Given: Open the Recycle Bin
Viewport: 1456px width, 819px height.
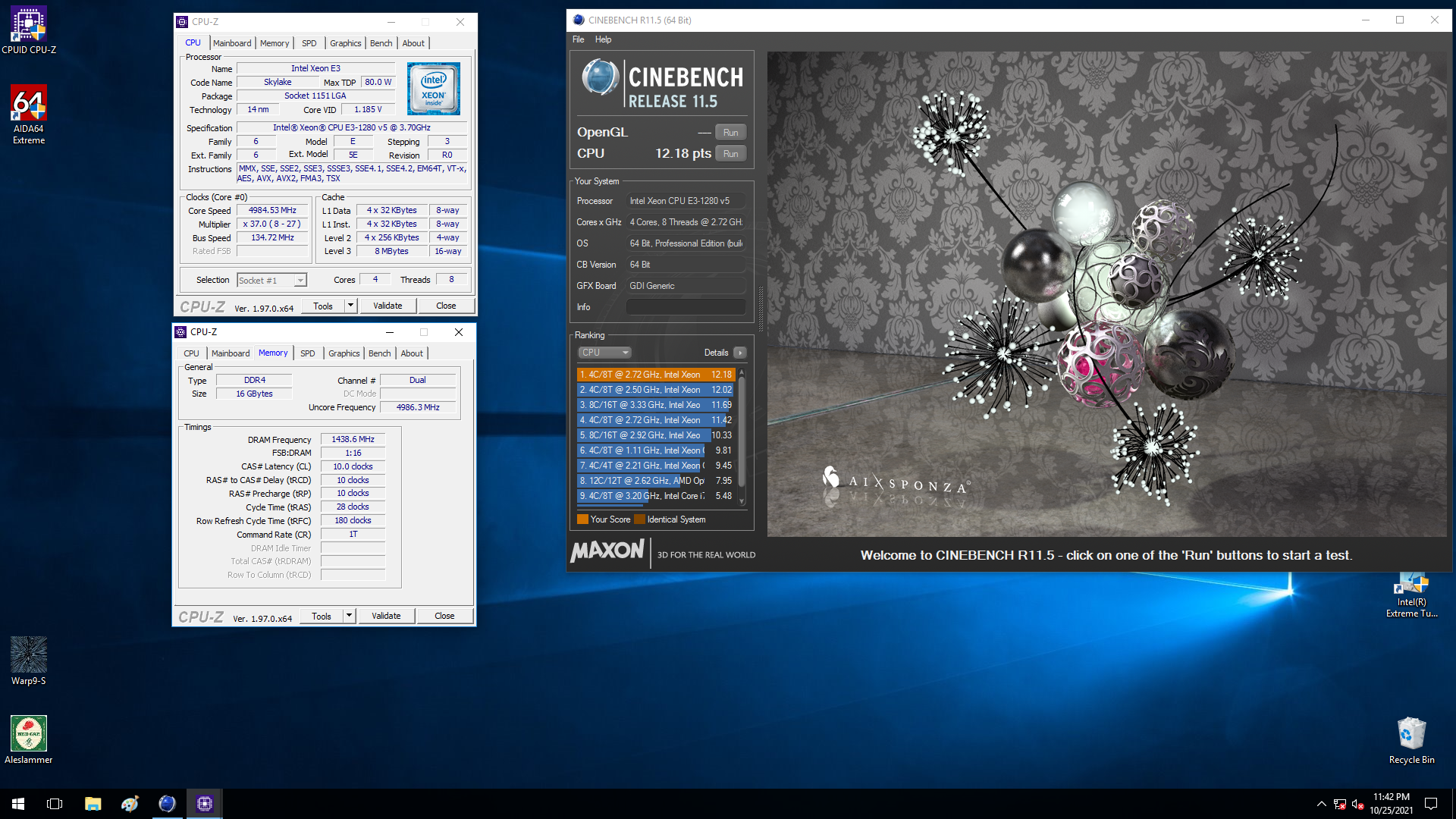Looking at the screenshot, I should 1411,739.
